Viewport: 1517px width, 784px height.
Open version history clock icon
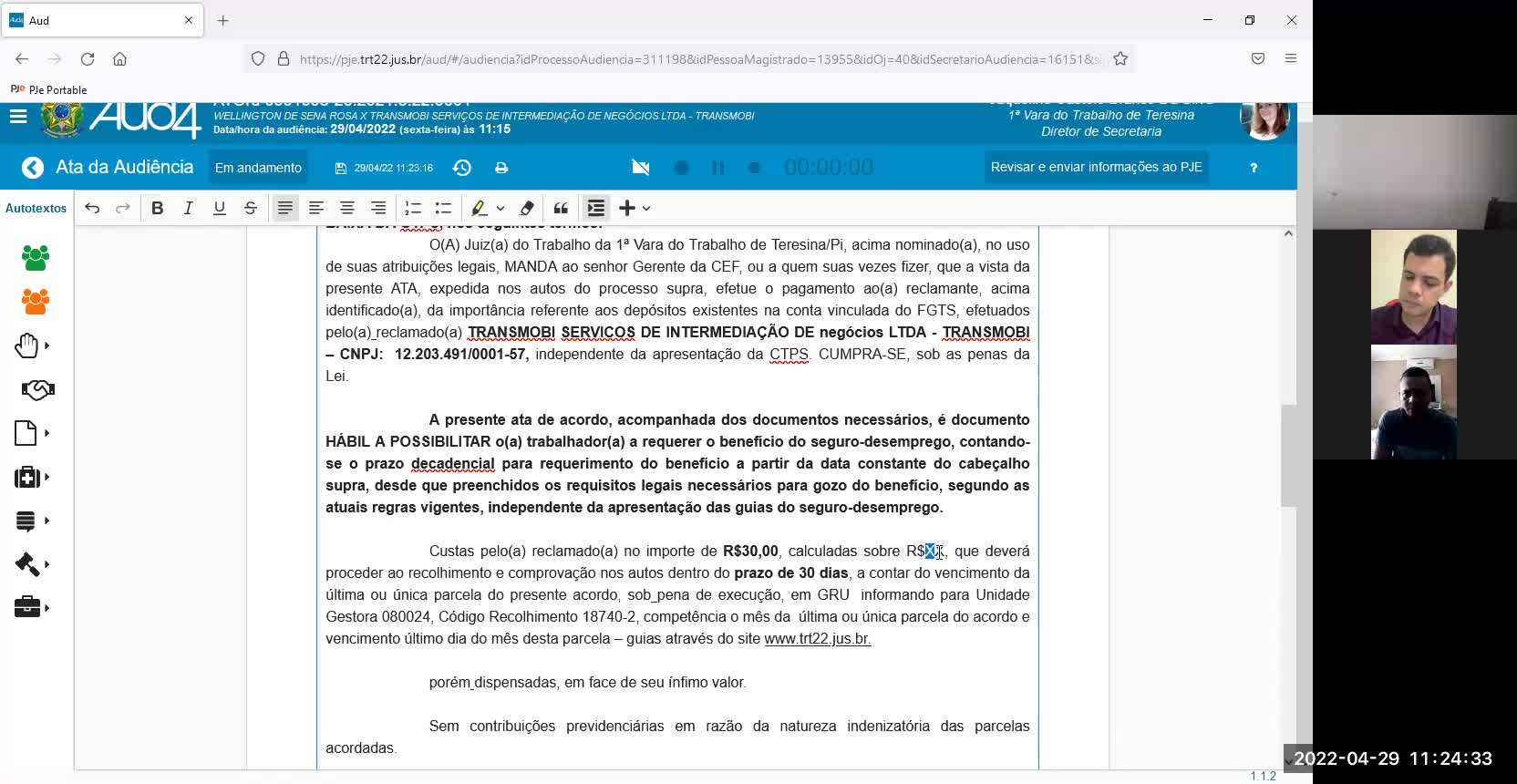(462, 168)
